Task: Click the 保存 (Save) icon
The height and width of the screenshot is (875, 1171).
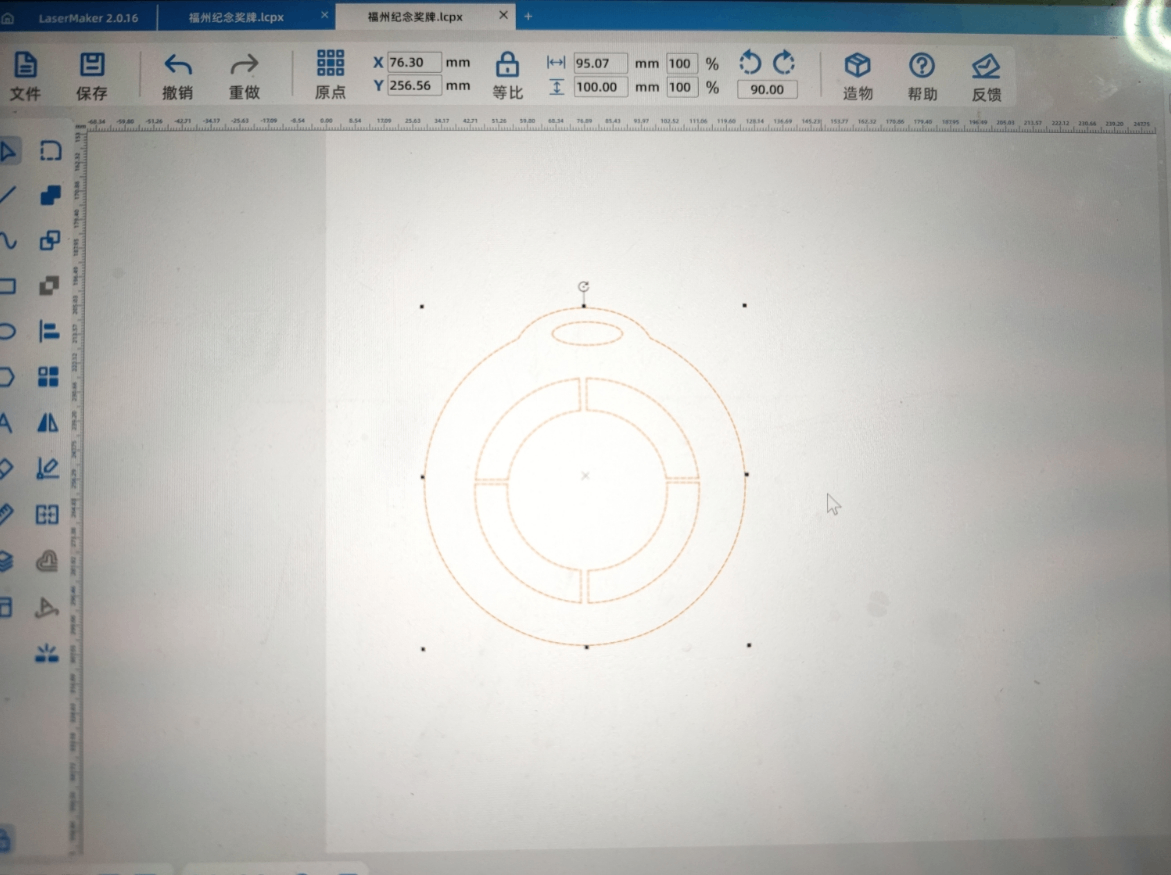Action: [92, 66]
